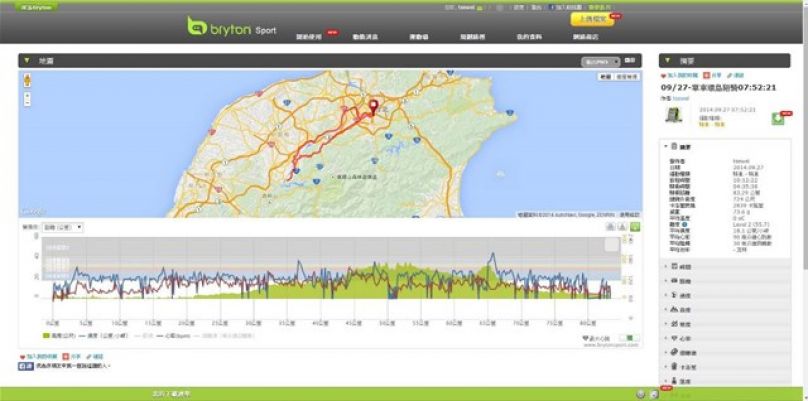This screenshot has height=401, width=808.
Task: Click the green download icon in summary
Action: [x=777, y=118]
